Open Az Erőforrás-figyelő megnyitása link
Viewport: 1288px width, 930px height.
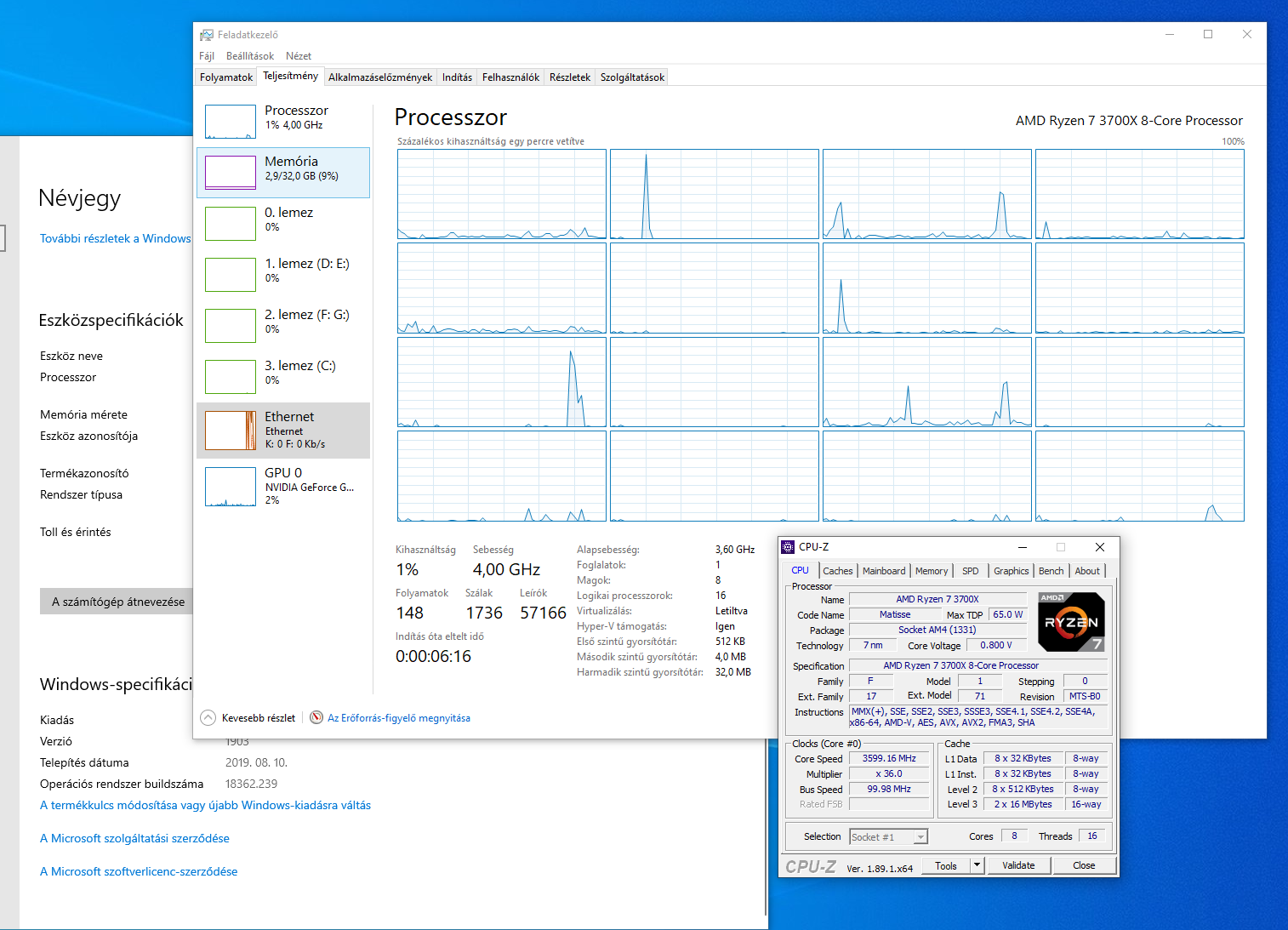399,718
